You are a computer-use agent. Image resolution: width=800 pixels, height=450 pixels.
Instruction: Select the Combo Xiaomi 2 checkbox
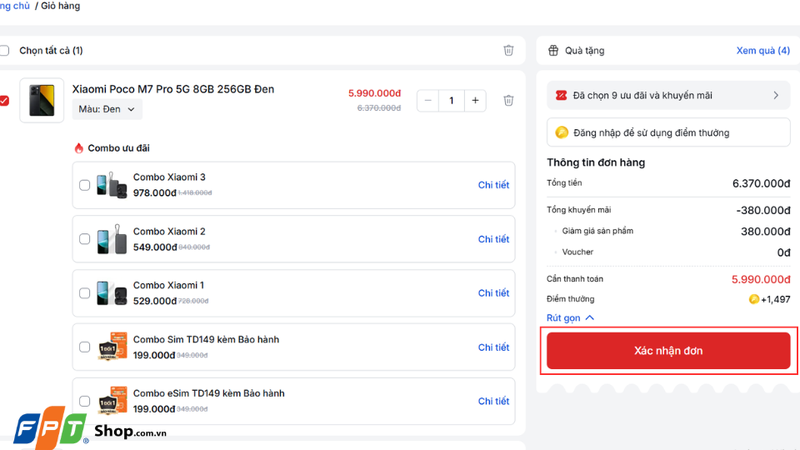tap(85, 239)
